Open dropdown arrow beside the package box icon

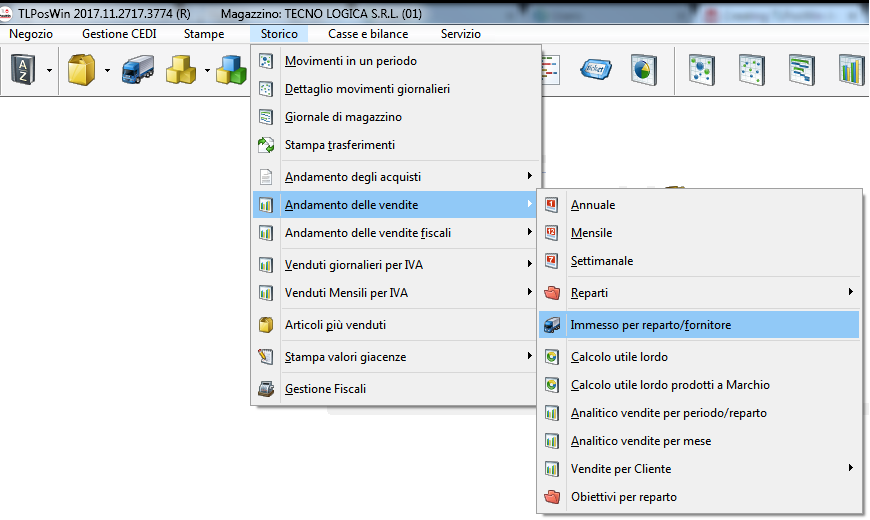(105, 70)
